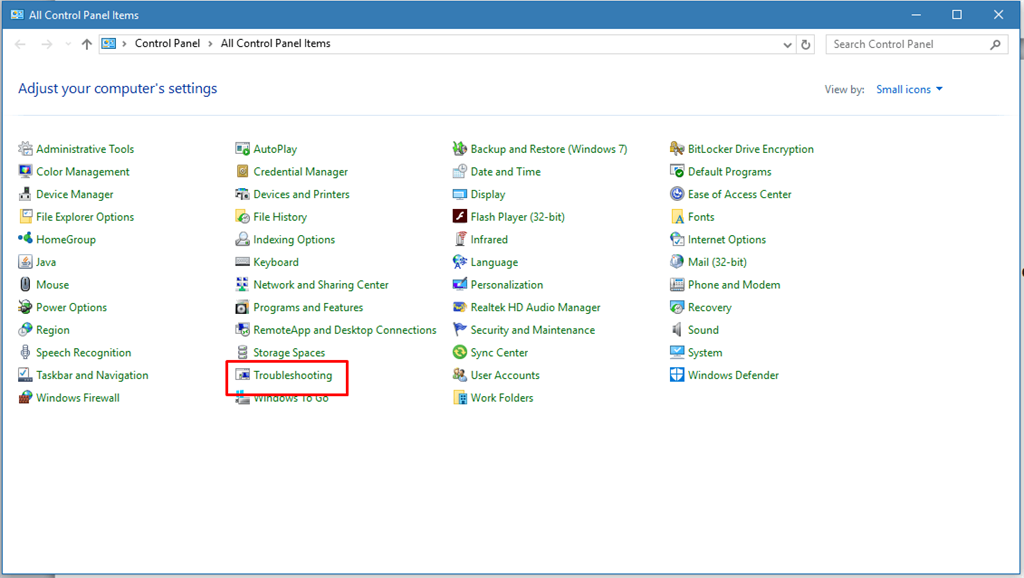The height and width of the screenshot is (578, 1024).
Task: Click the Sound speaker icon
Action: tap(678, 330)
